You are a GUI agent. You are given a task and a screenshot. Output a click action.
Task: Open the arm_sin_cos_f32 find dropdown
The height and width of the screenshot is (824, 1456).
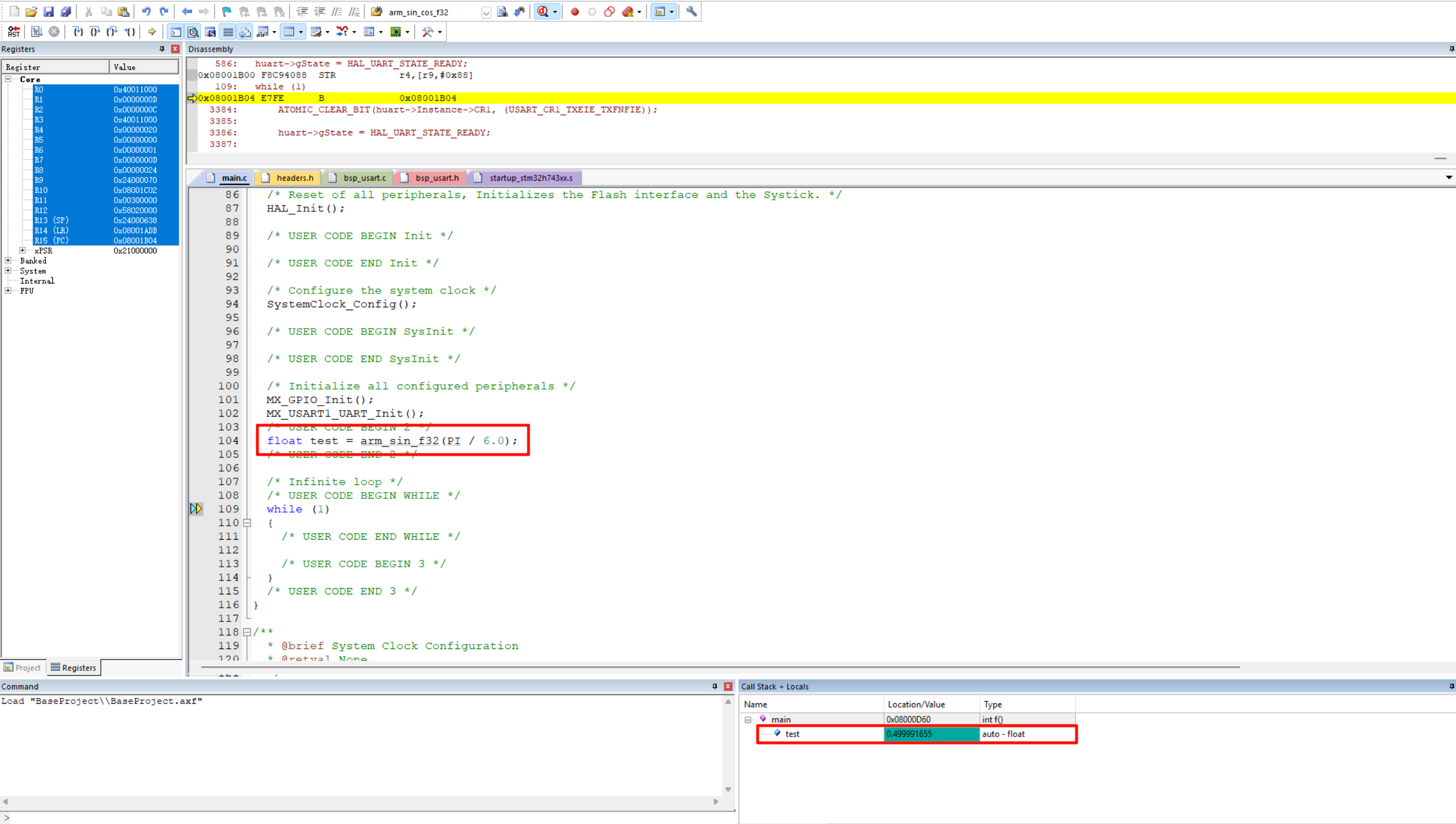pyautogui.click(x=486, y=12)
